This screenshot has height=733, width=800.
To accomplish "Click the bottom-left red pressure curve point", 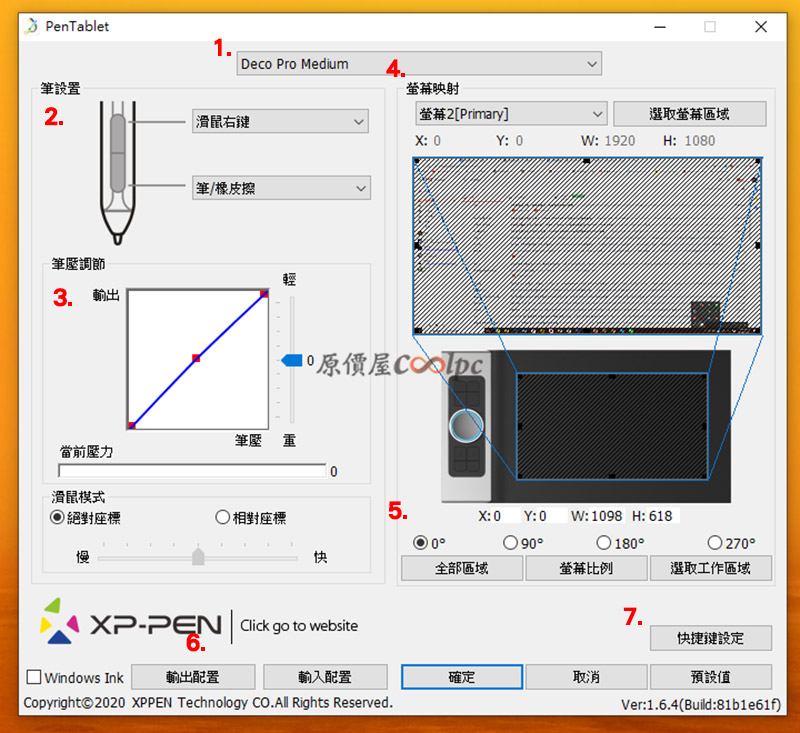I will [132, 425].
